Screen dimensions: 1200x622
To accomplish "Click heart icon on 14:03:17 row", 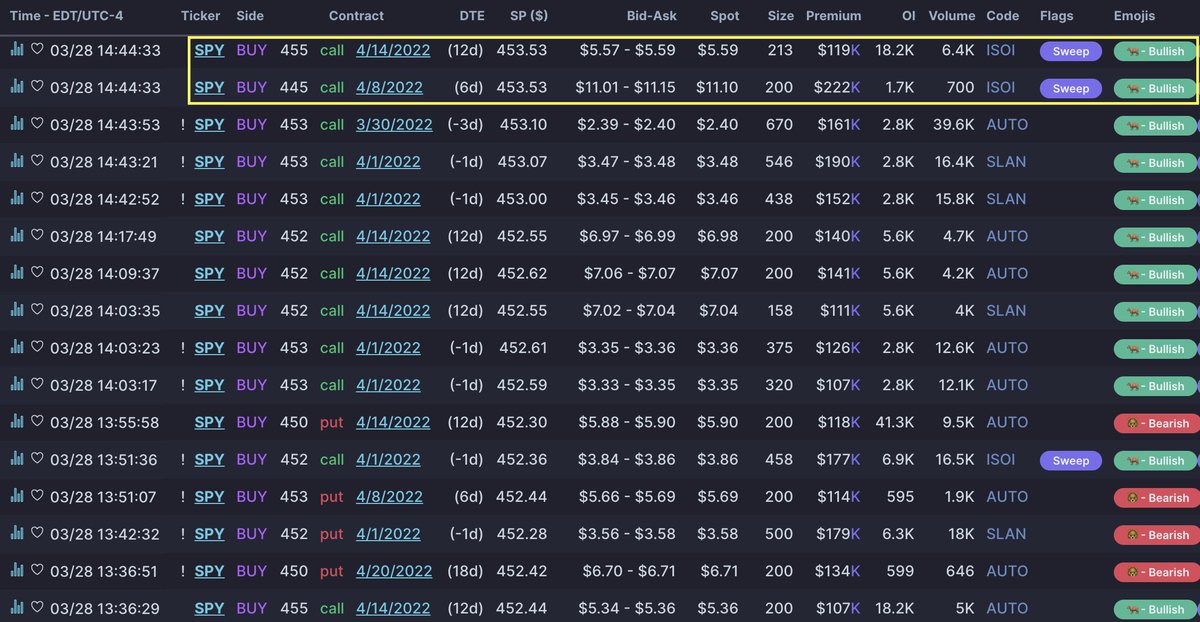I will 37,385.
